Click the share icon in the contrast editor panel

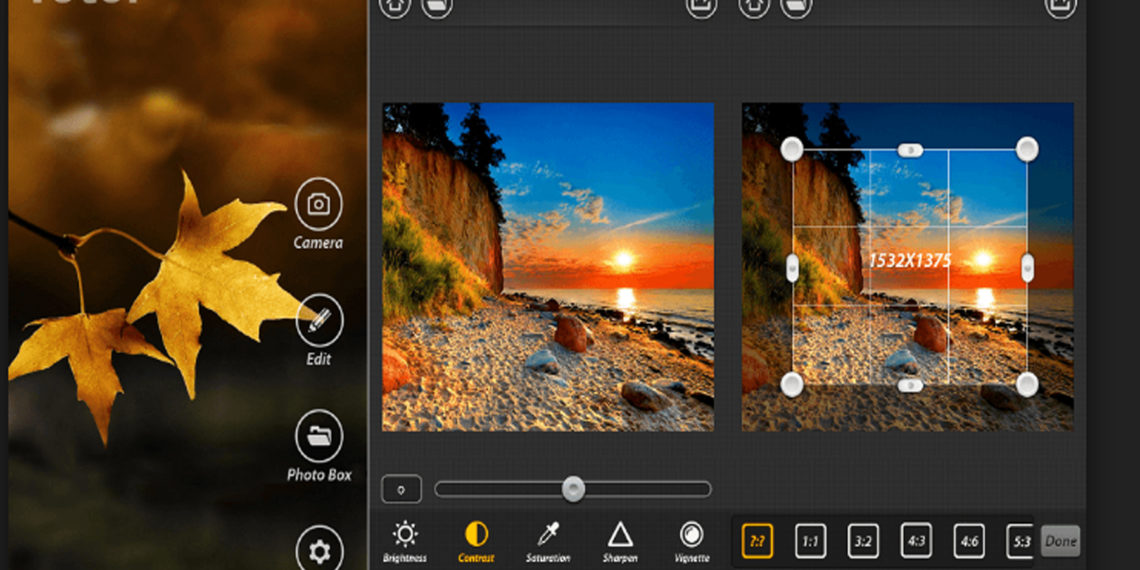(701, 6)
